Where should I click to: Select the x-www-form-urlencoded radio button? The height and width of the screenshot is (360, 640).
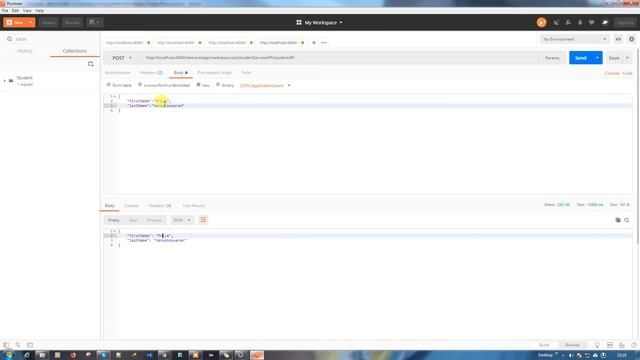(x=140, y=85)
